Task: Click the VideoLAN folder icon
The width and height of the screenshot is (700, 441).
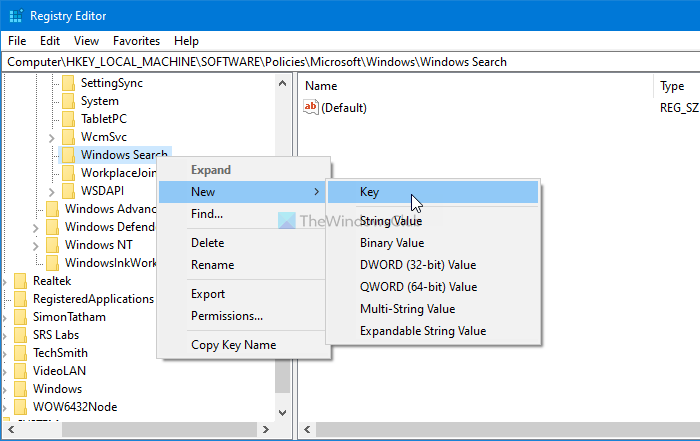Action: pos(21,371)
